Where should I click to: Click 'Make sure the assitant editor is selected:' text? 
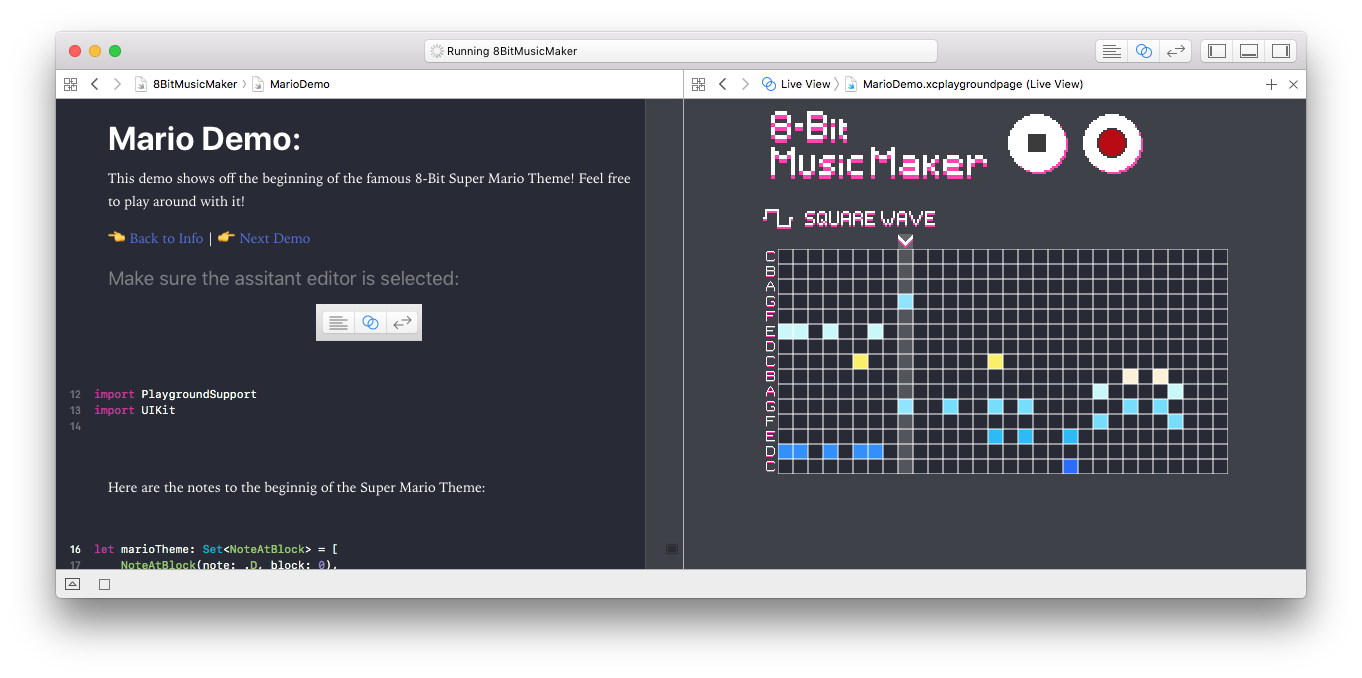[x=283, y=278]
